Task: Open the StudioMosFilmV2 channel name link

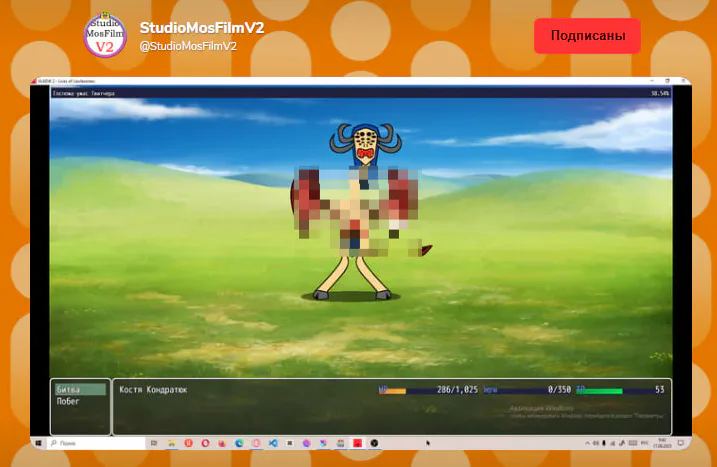Action: (x=202, y=28)
